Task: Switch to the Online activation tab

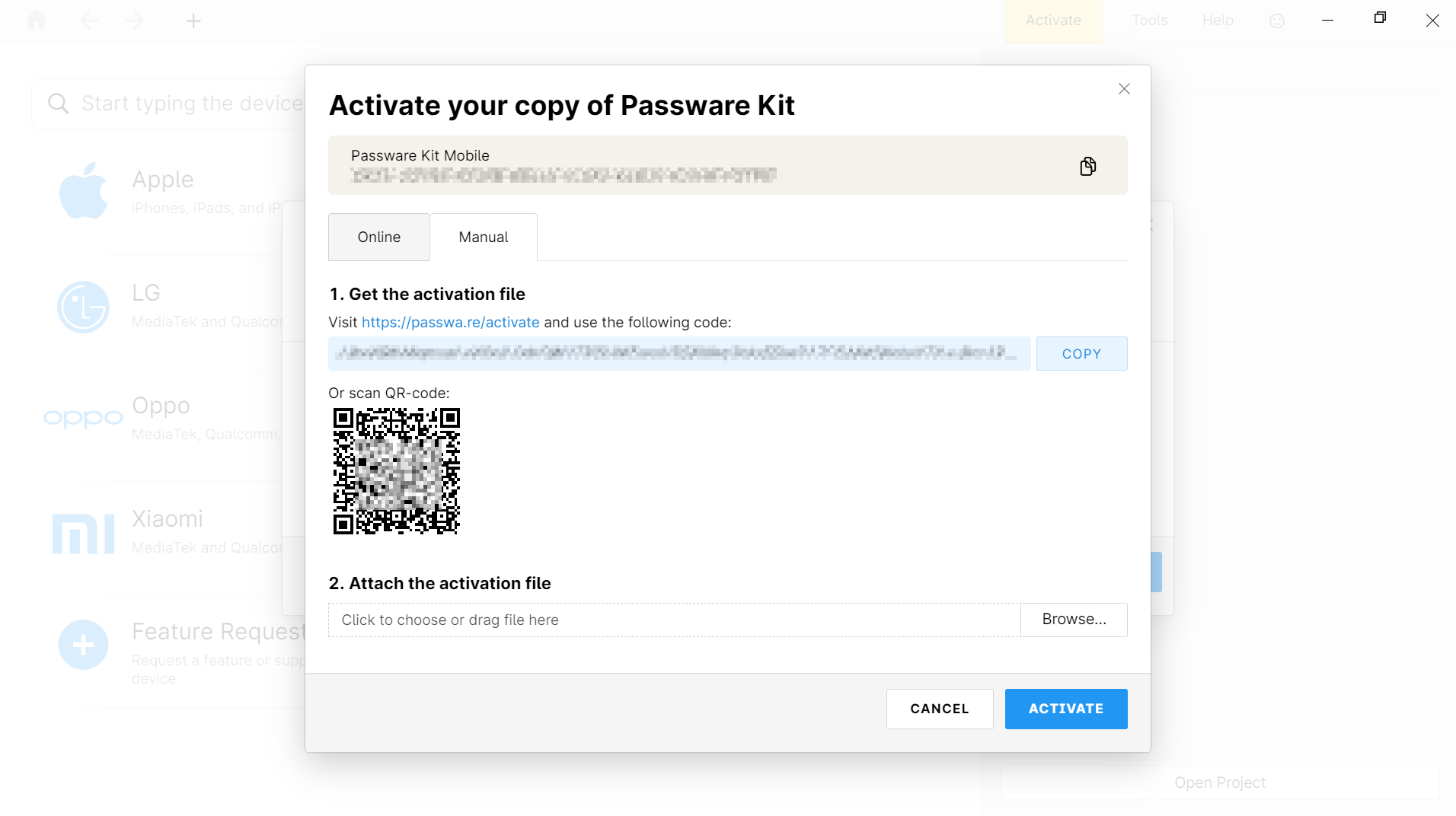Action: point(378,237)
